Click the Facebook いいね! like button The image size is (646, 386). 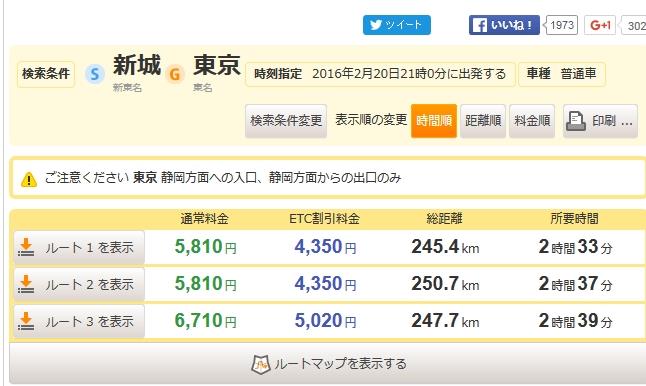pos(504,25)
